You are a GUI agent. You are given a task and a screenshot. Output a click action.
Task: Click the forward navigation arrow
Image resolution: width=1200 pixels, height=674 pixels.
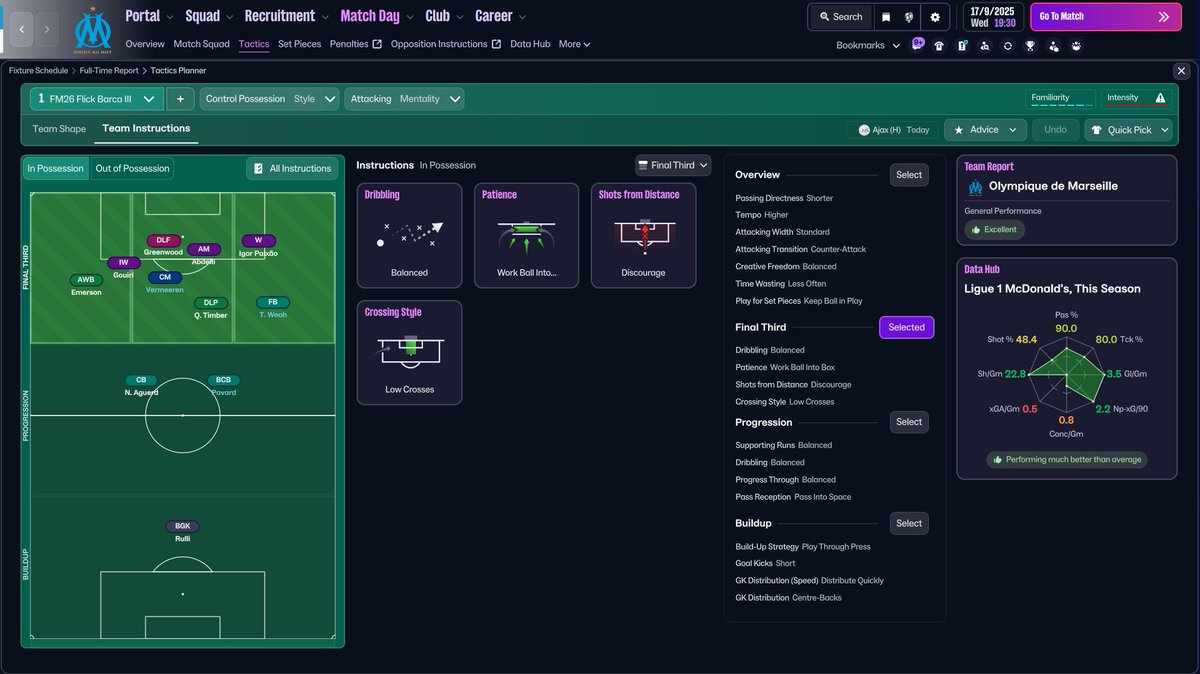[47, 30]
